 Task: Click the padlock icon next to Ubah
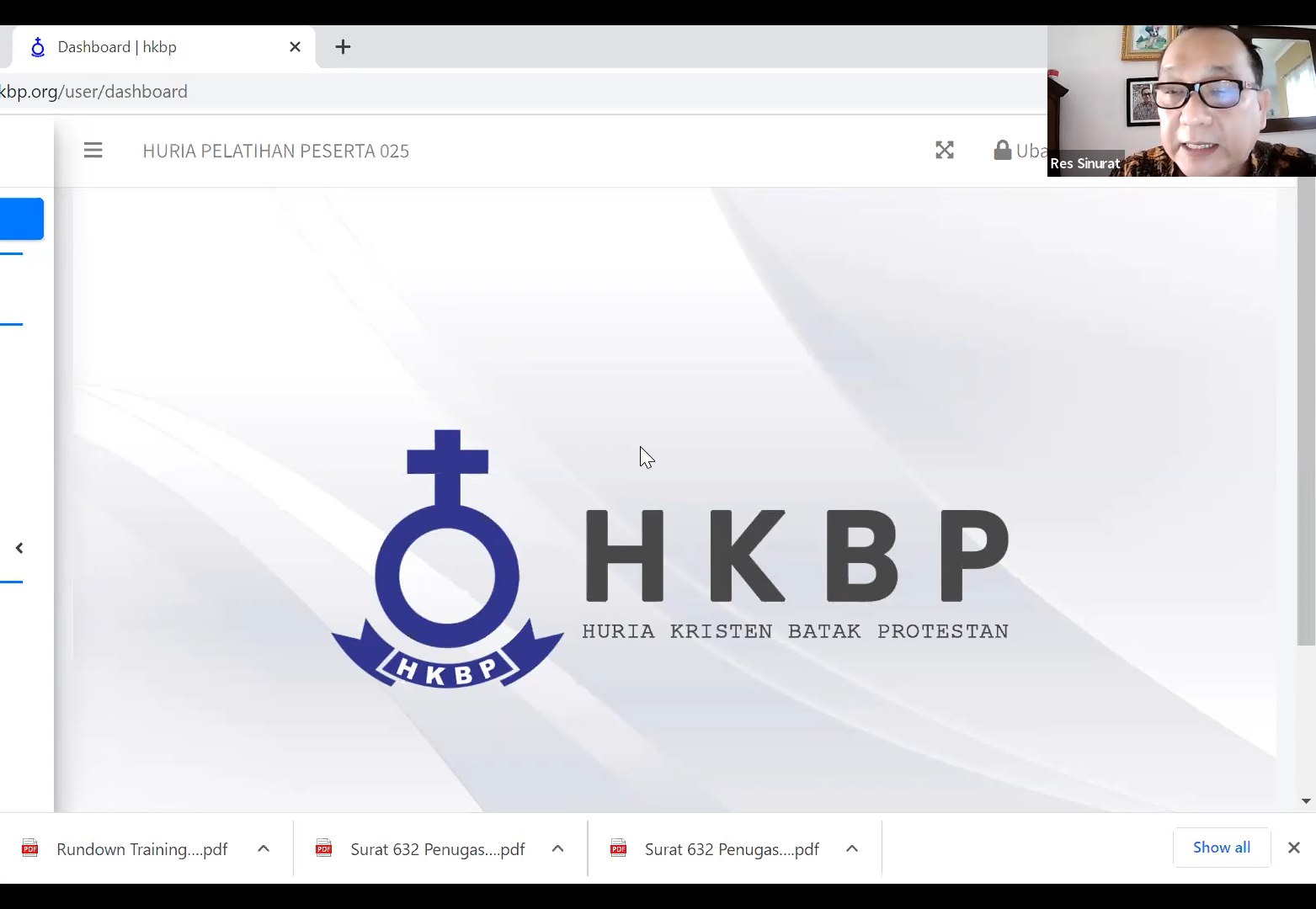(x=1003, y=150)
